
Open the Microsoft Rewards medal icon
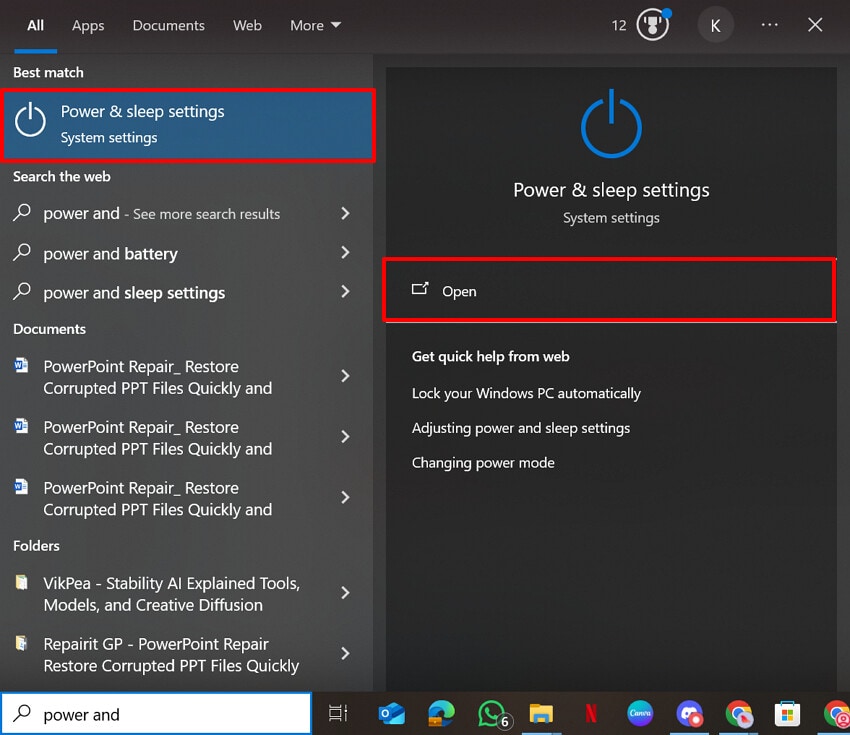click(x=652, y=24)
